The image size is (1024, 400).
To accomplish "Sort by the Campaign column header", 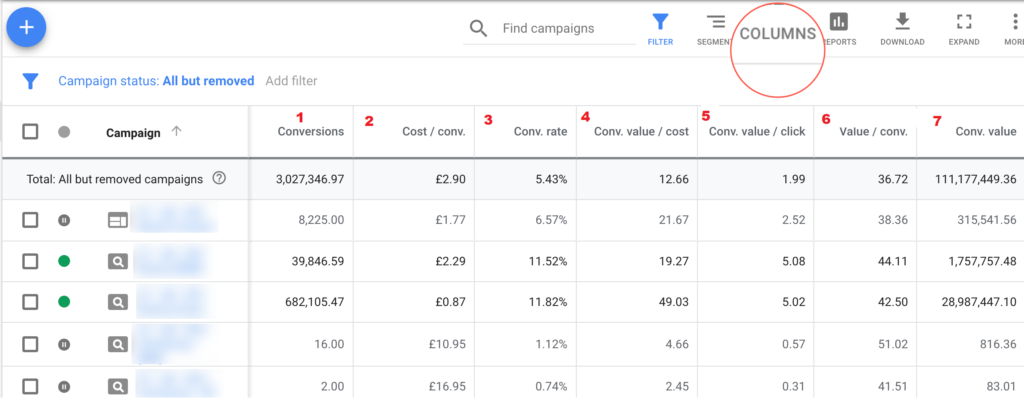I will 133,132.
